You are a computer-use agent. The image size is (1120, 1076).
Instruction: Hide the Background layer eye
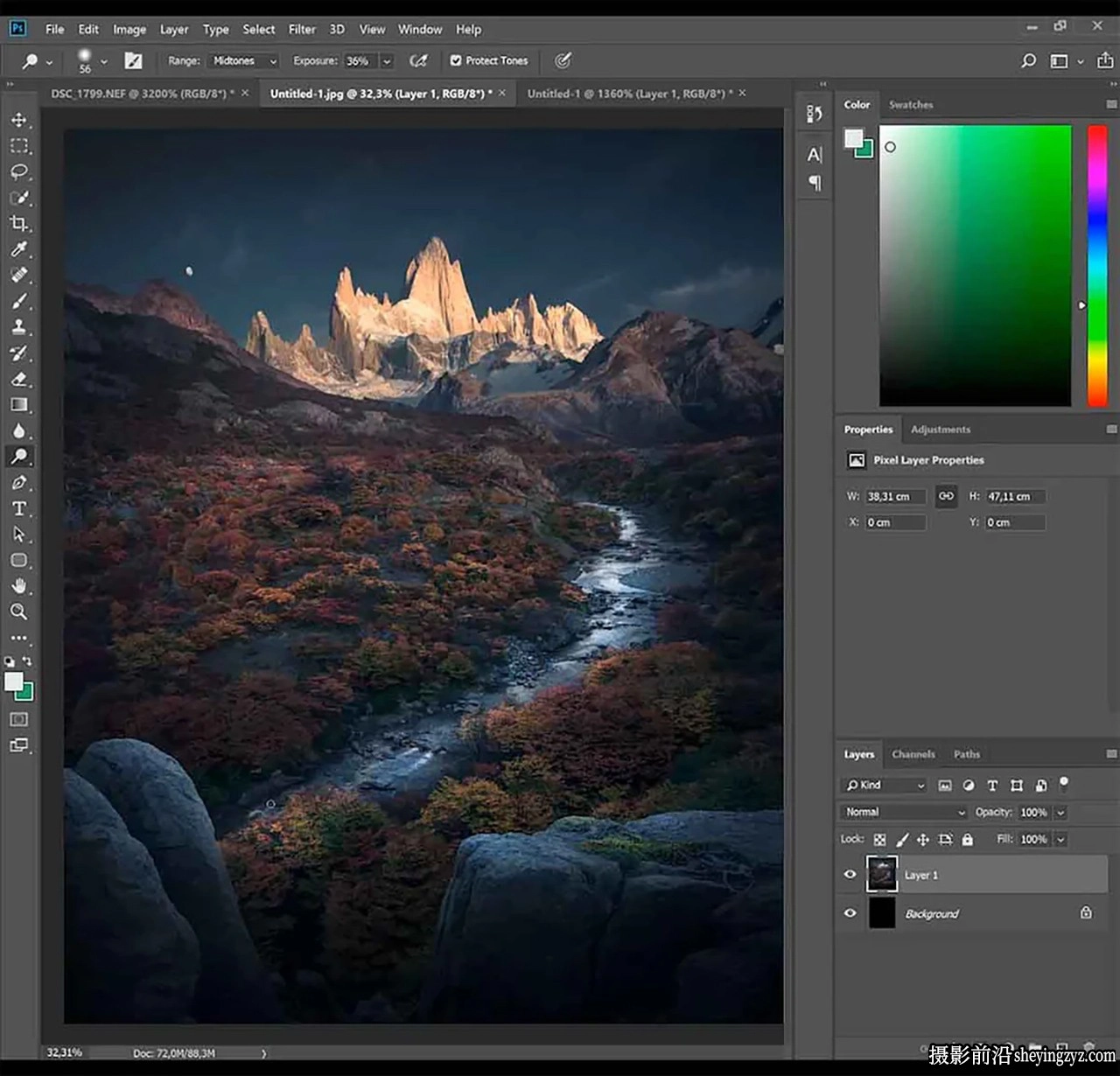click(850, 913)
